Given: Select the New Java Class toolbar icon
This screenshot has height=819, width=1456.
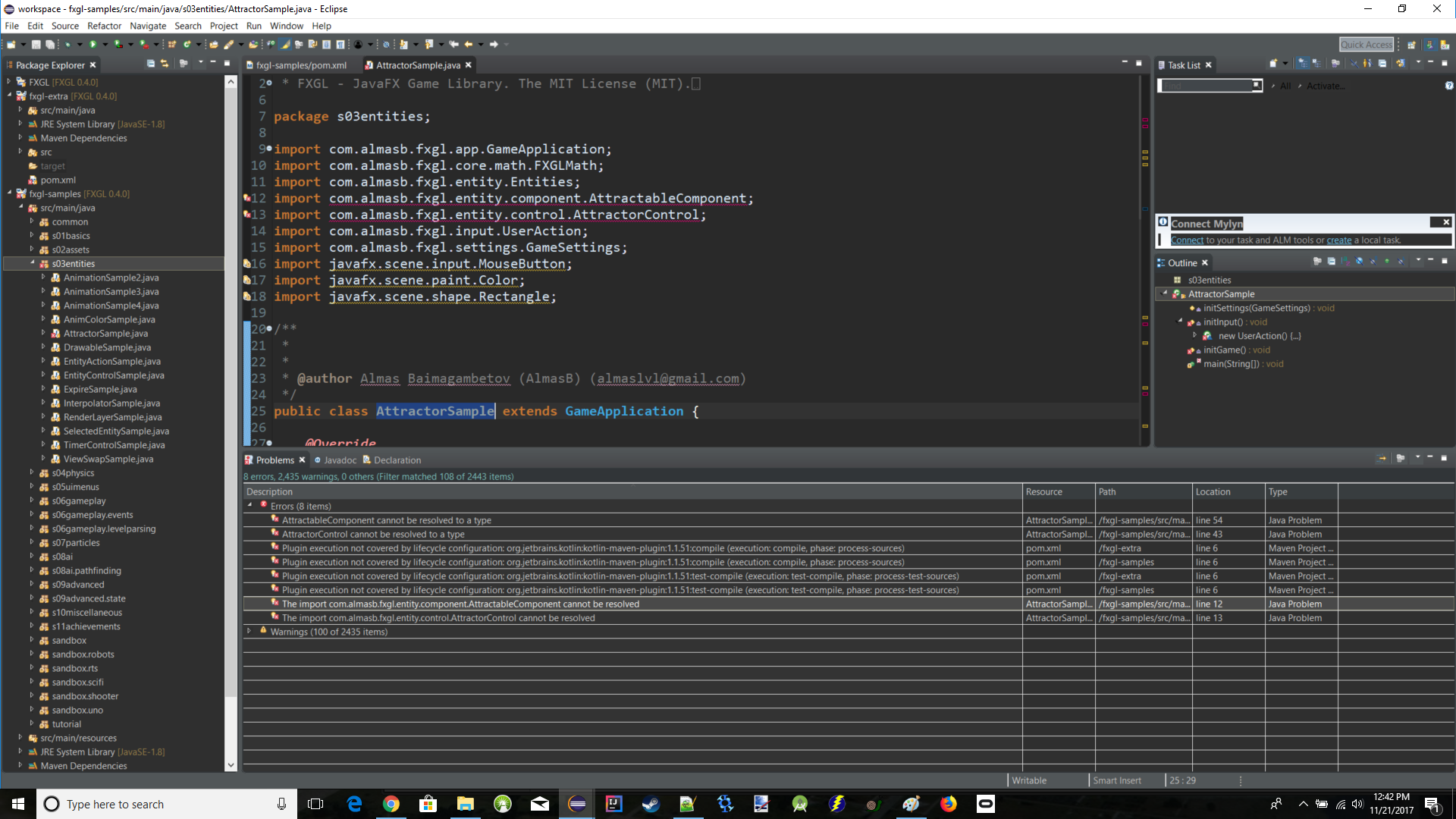Looking at the screenshot, I should 187,44.
